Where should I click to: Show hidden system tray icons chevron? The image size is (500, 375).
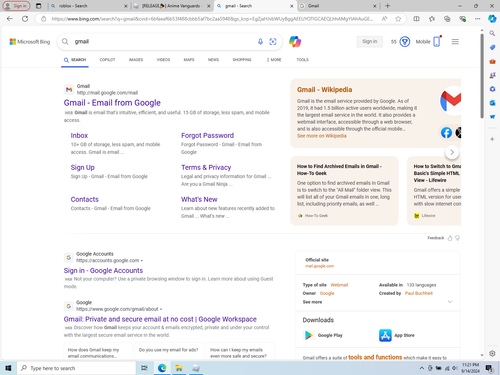coord(422,368)
